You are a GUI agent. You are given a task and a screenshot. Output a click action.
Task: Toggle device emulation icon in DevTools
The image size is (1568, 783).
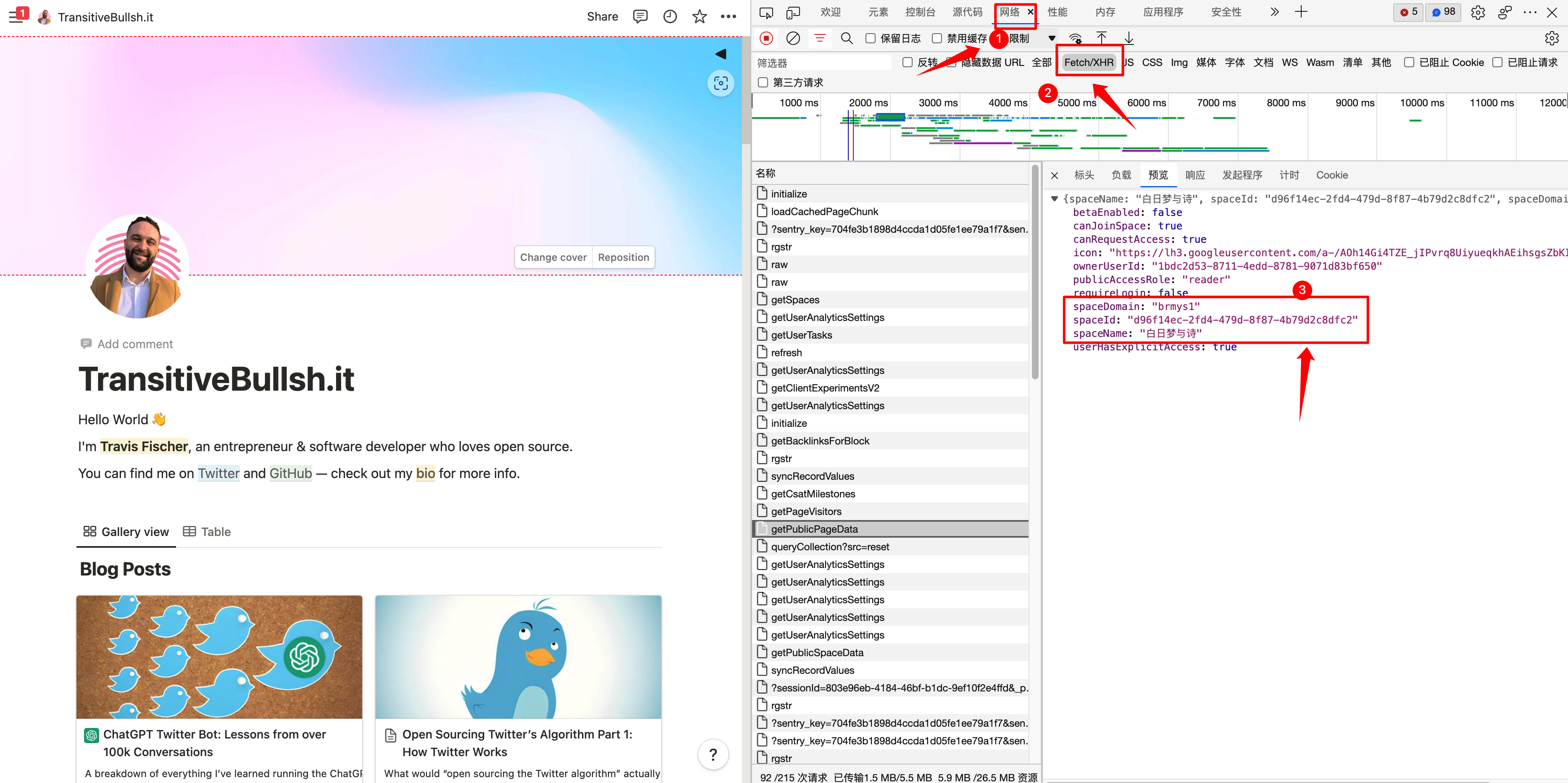point(793,12)
